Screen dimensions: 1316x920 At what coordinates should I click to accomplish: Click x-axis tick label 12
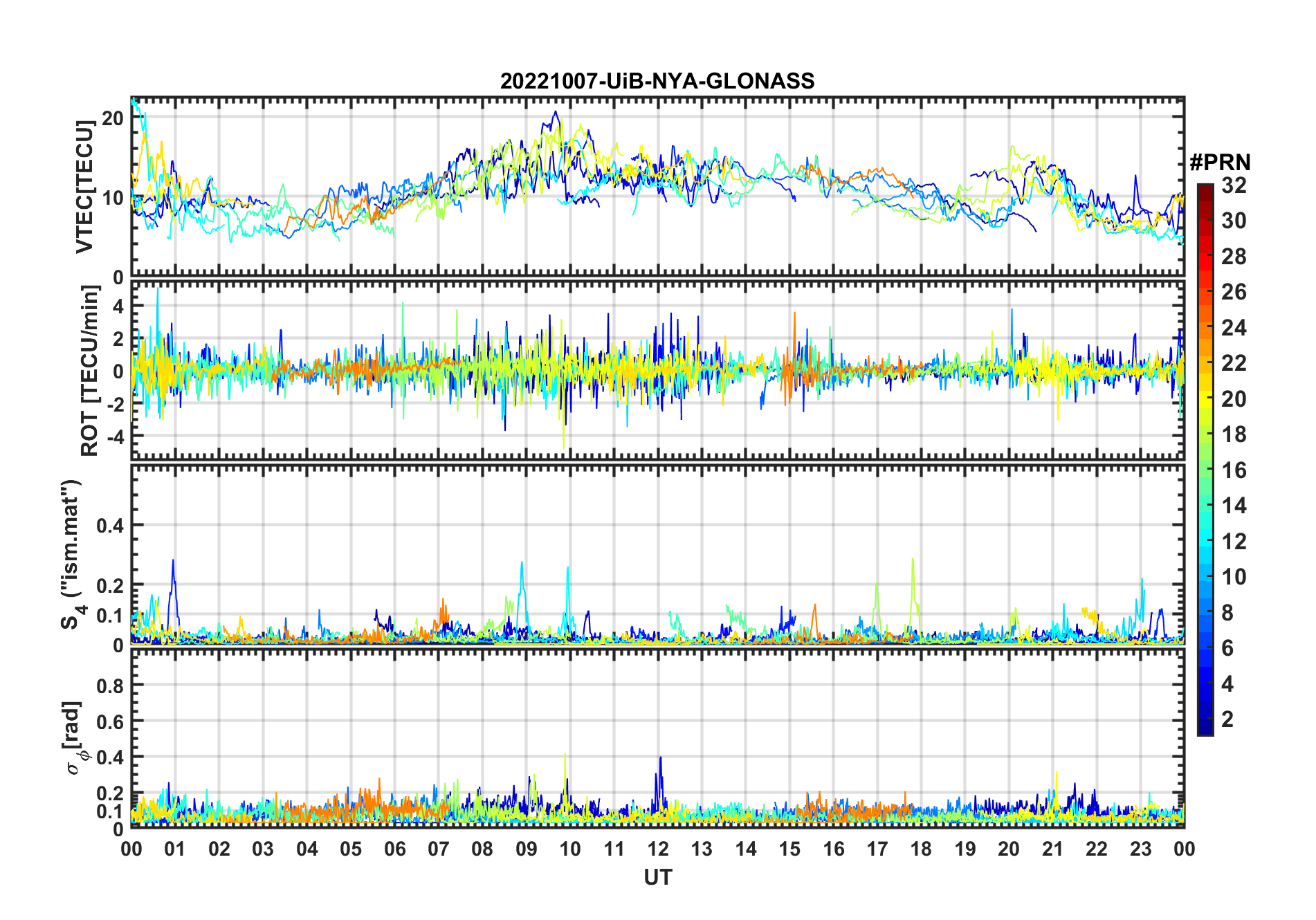pos(657,849)
